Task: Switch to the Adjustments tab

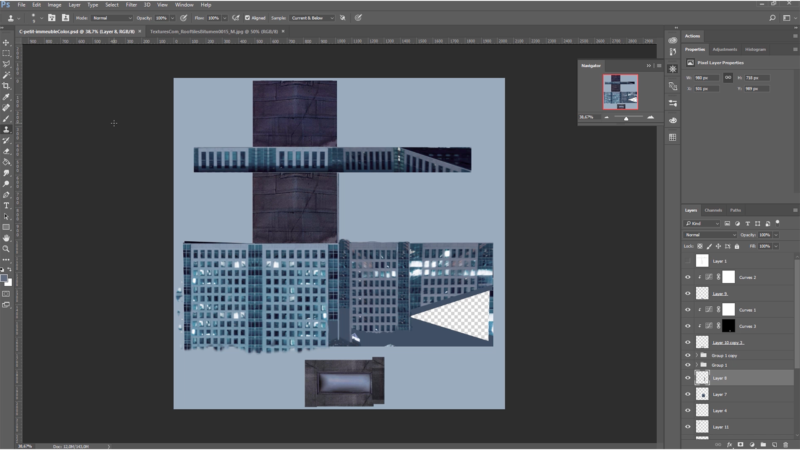Action: 724,49
